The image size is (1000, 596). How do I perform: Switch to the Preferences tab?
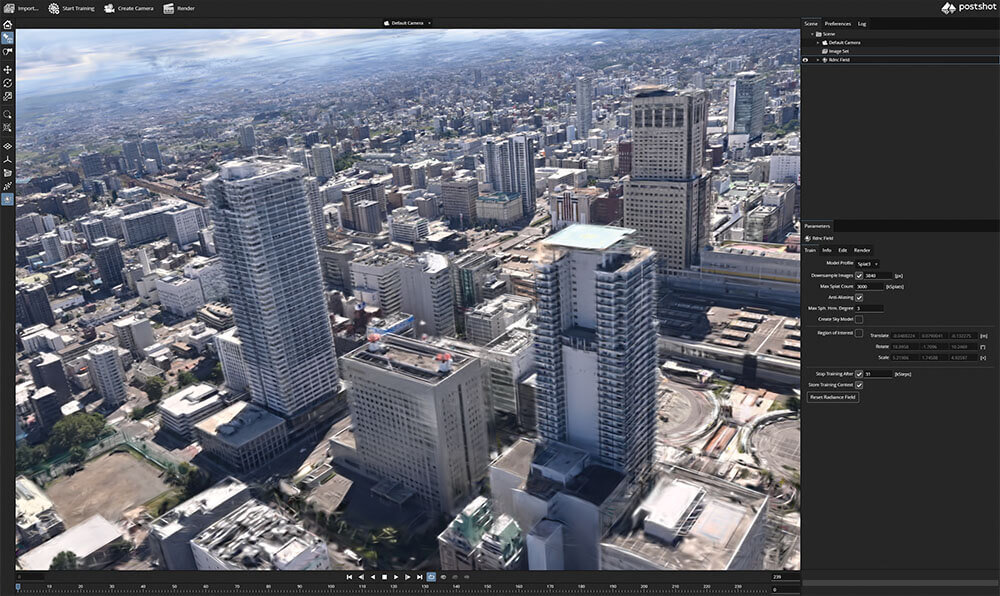837,23
